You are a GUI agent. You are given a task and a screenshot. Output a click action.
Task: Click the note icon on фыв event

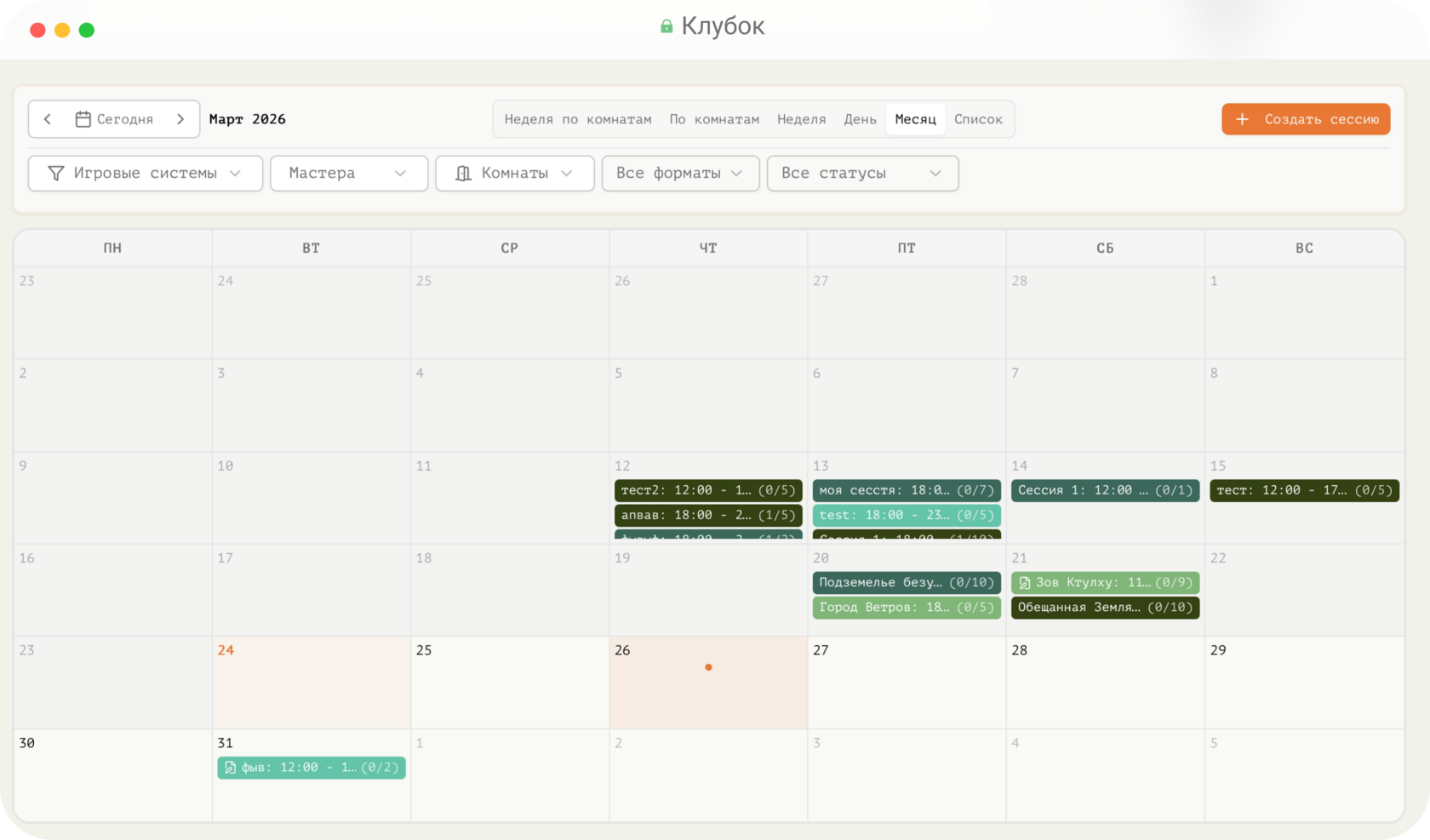pyautogui.click(x=230, y=768)
